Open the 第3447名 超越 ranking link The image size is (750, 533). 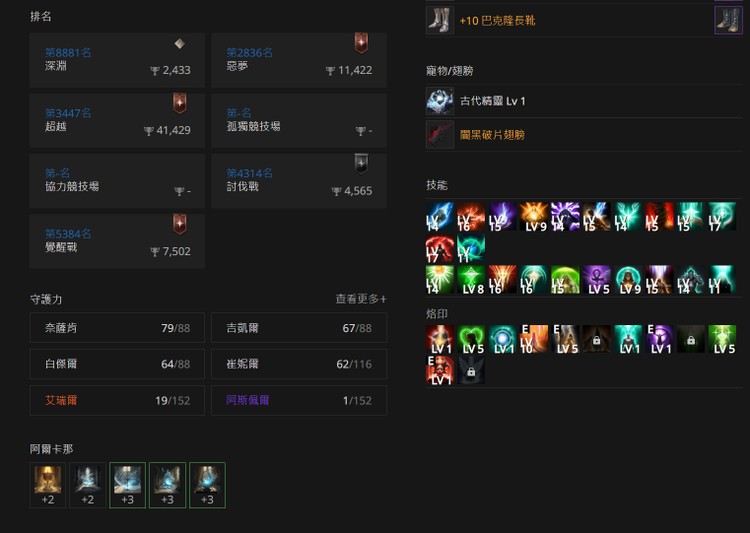68,113
